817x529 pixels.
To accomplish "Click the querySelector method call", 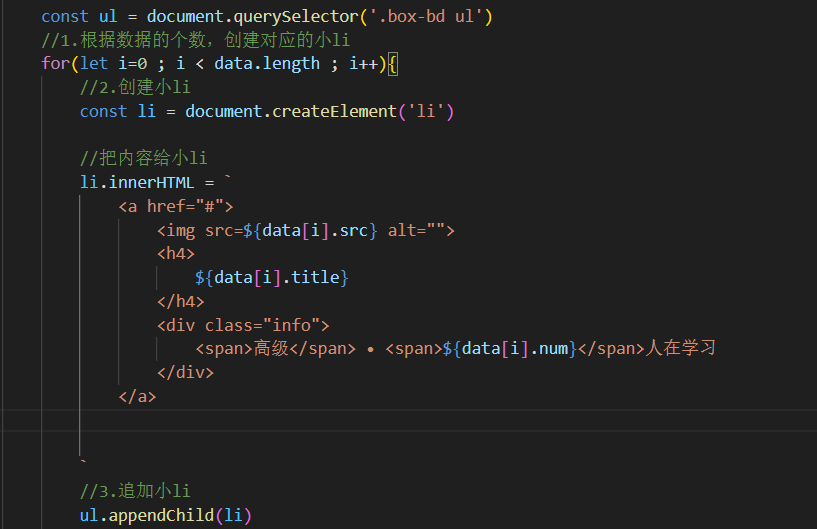I will coord(295,17).
